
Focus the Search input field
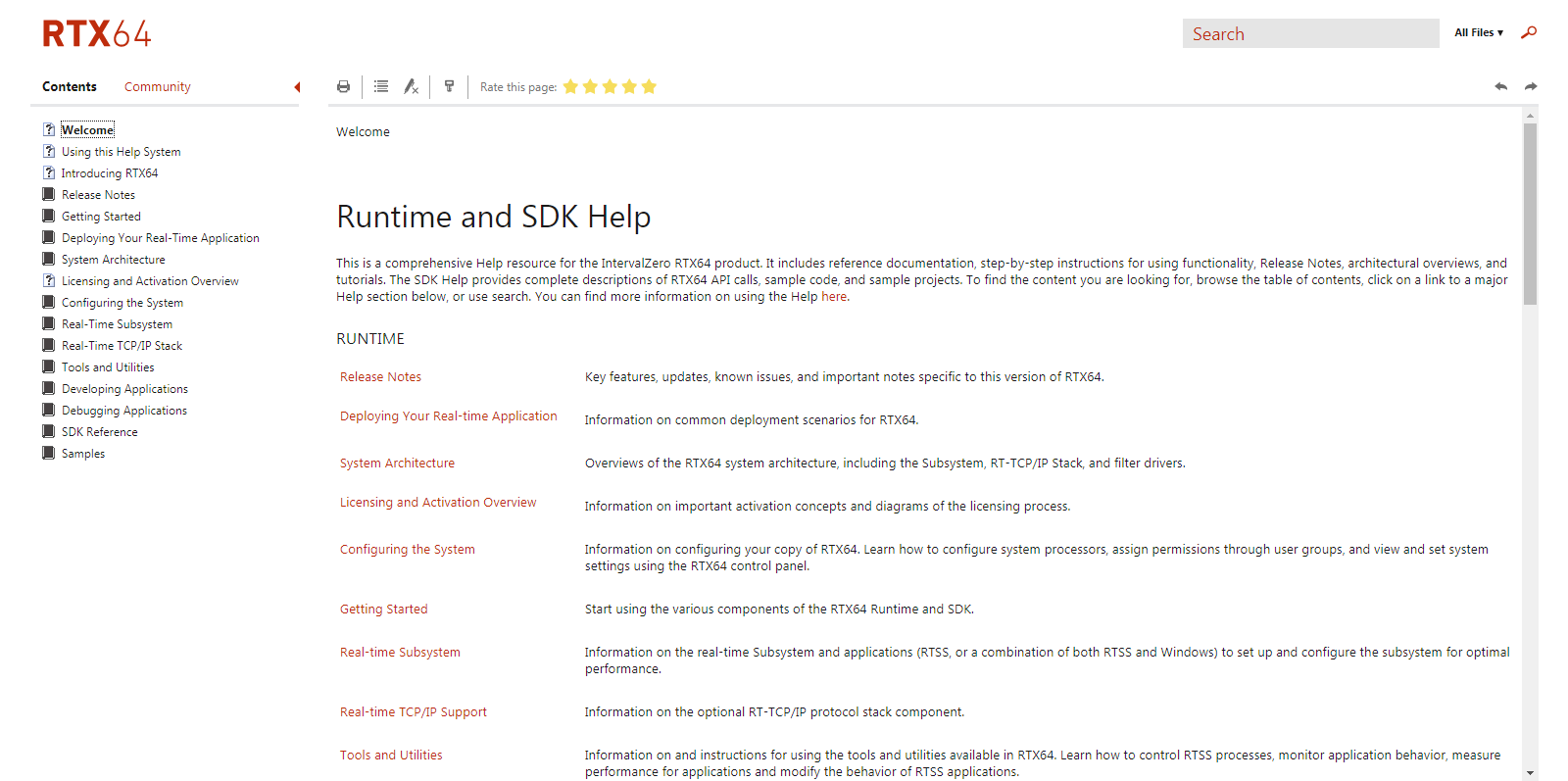pyautogui.click(x=1310, y=33)
